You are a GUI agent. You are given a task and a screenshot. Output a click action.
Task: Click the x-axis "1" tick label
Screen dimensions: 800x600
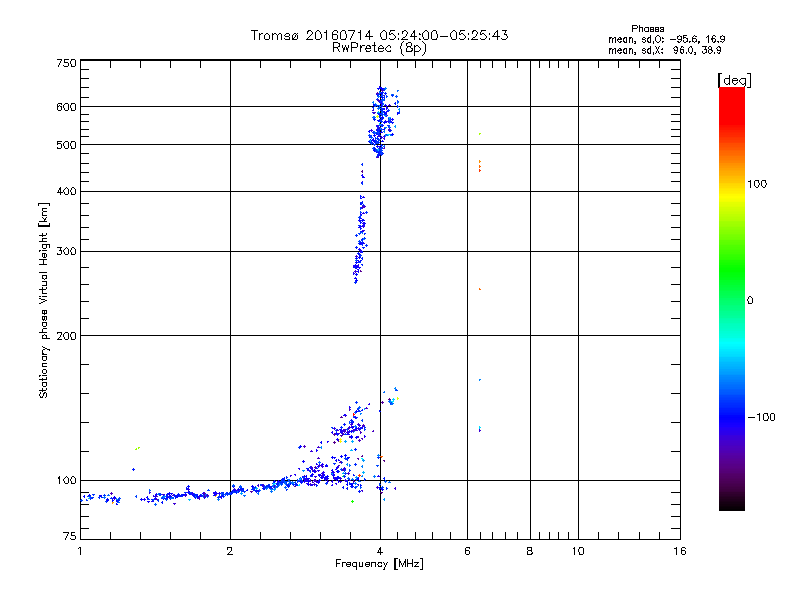coord(80,551)
